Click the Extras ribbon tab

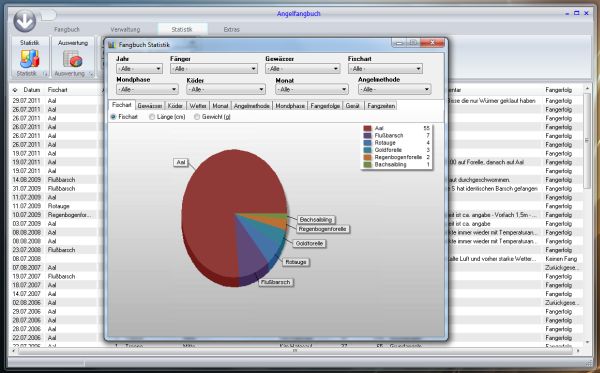point(232,29)
